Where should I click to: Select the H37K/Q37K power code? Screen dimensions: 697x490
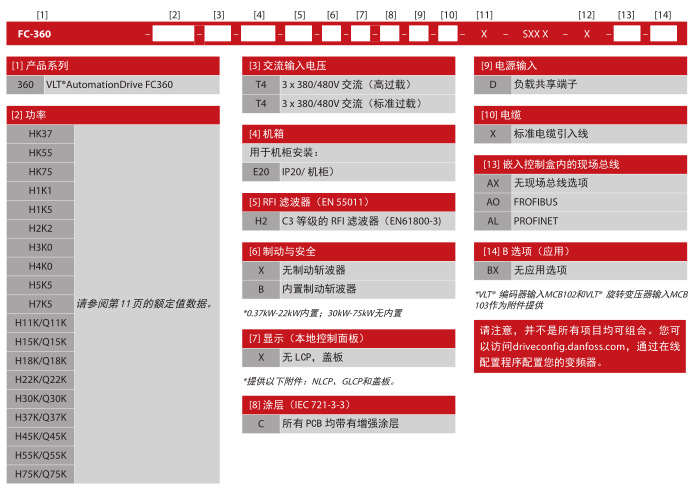[x=40, y=418]
